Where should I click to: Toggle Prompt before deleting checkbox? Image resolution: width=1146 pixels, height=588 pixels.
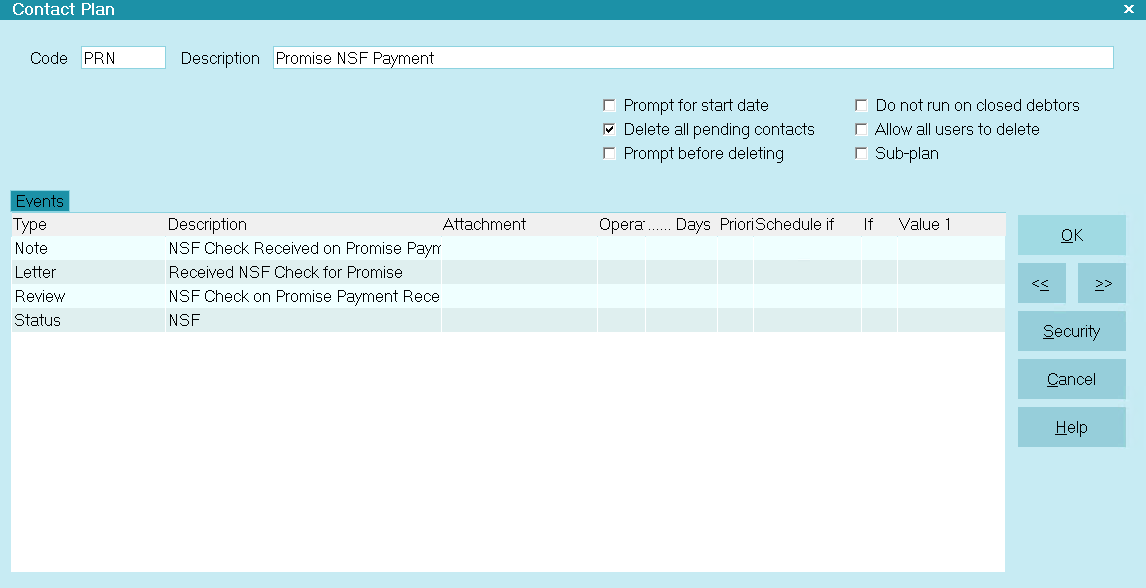[x=609, y=153]
